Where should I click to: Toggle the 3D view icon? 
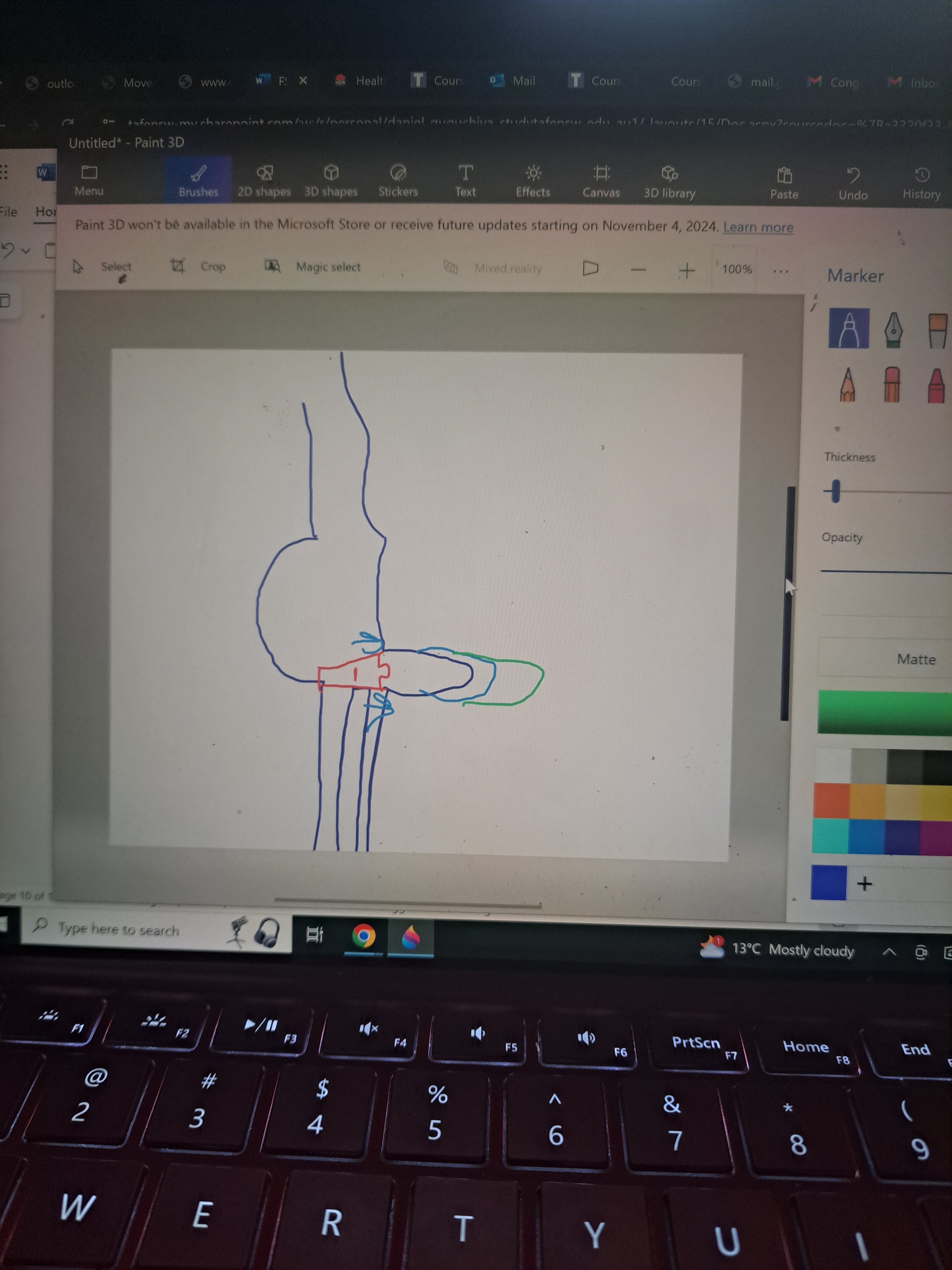click(590, 268)
